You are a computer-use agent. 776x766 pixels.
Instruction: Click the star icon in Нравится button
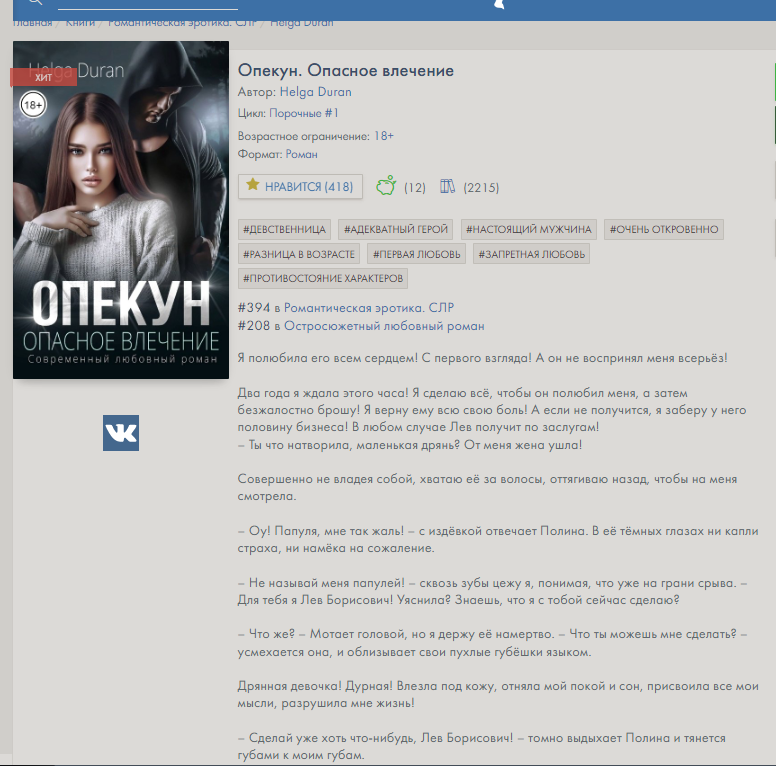click(x=252, y=185)
